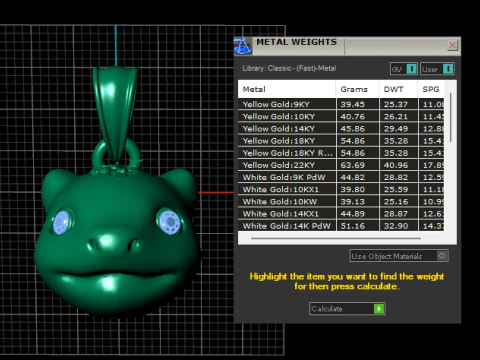Click the Library: Classic - (Fast)-Metal label
480x360 pixels.
(x=289, y=68)
